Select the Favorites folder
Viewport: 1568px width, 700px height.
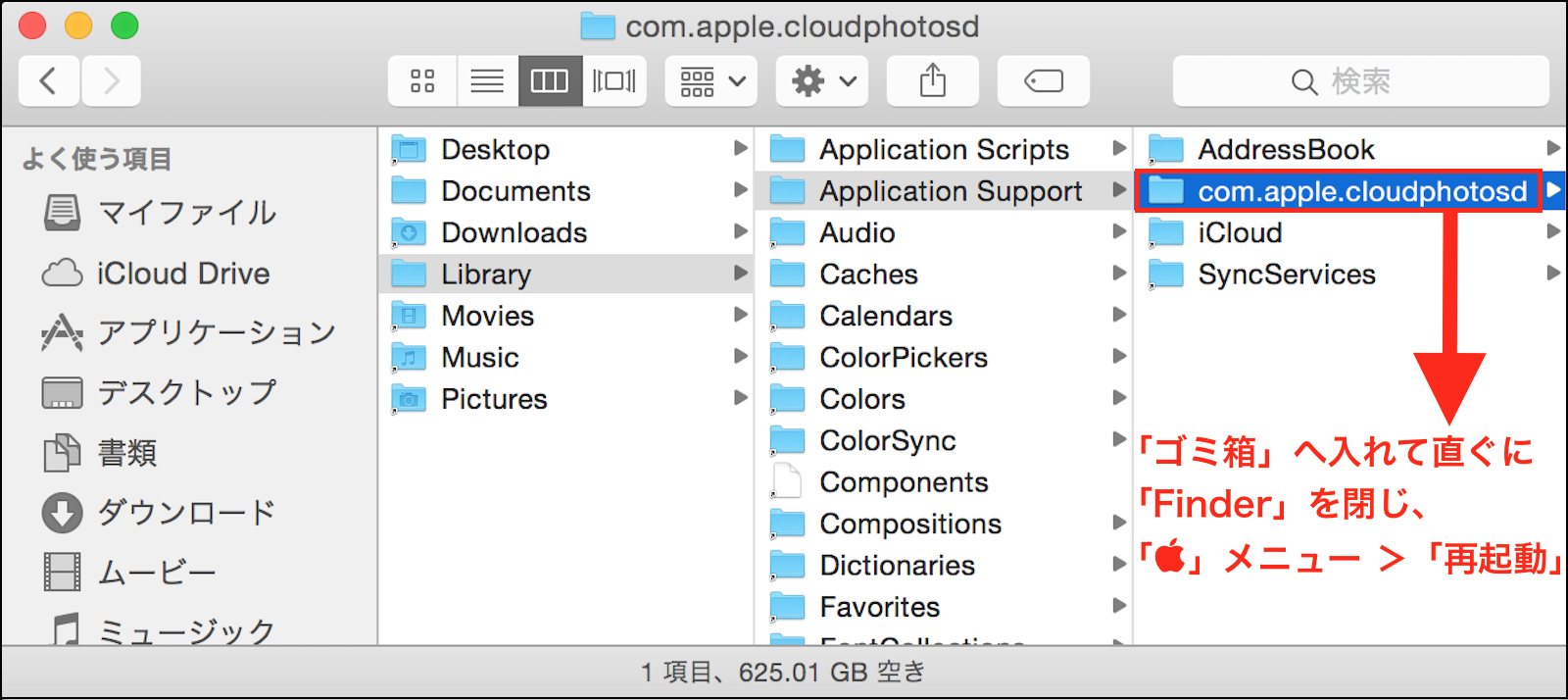944,607
